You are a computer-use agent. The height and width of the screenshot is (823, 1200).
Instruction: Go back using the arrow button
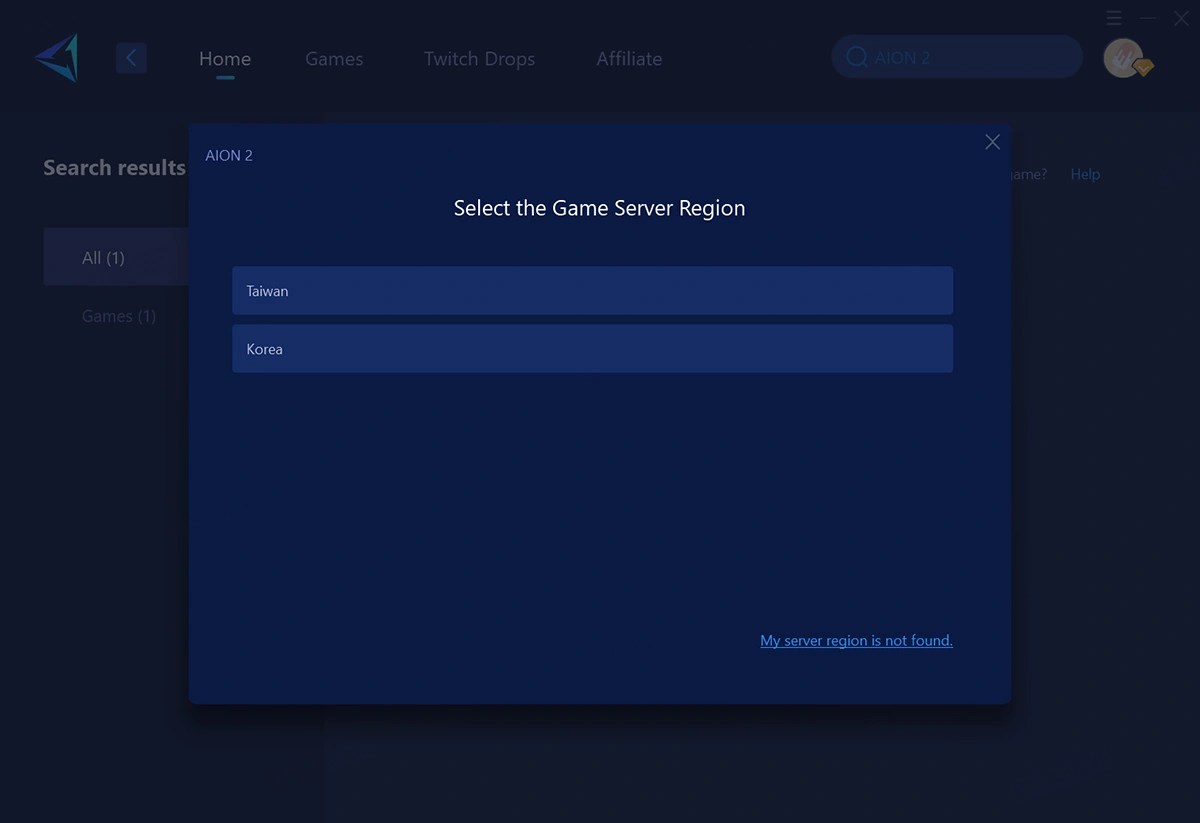tap(131, 58)
